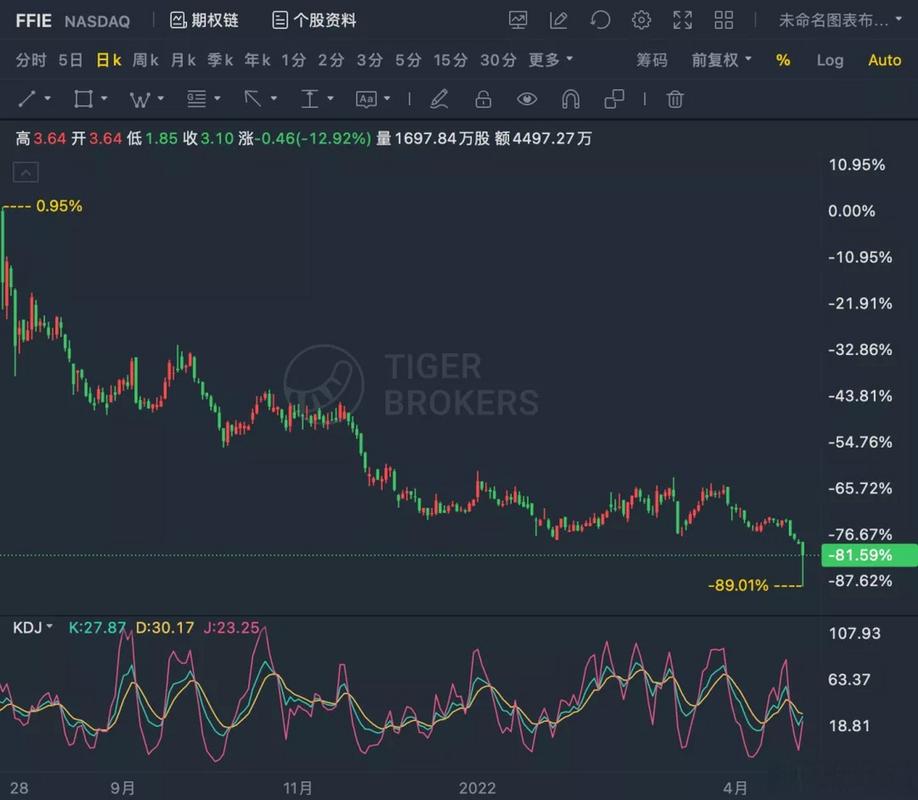Select the pencil brush drawing tool
This screenshot has height=800, width=918.
pos(439,99)
